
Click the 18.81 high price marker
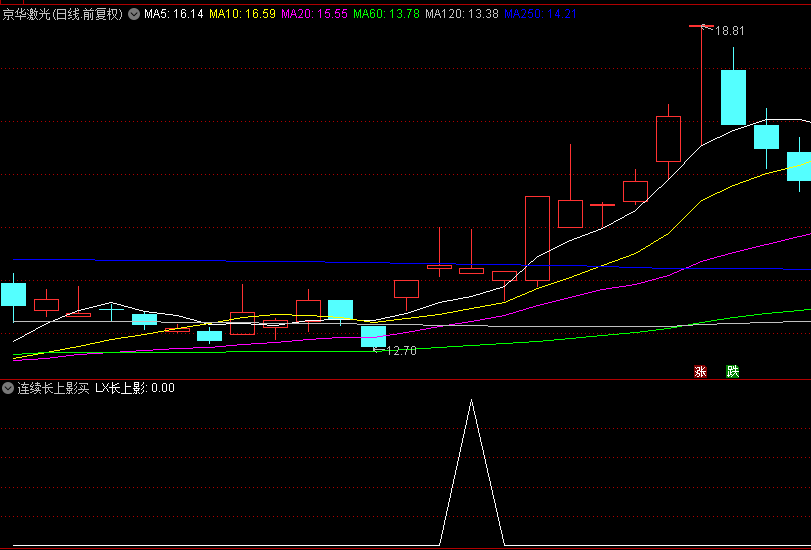click(730, 31)
